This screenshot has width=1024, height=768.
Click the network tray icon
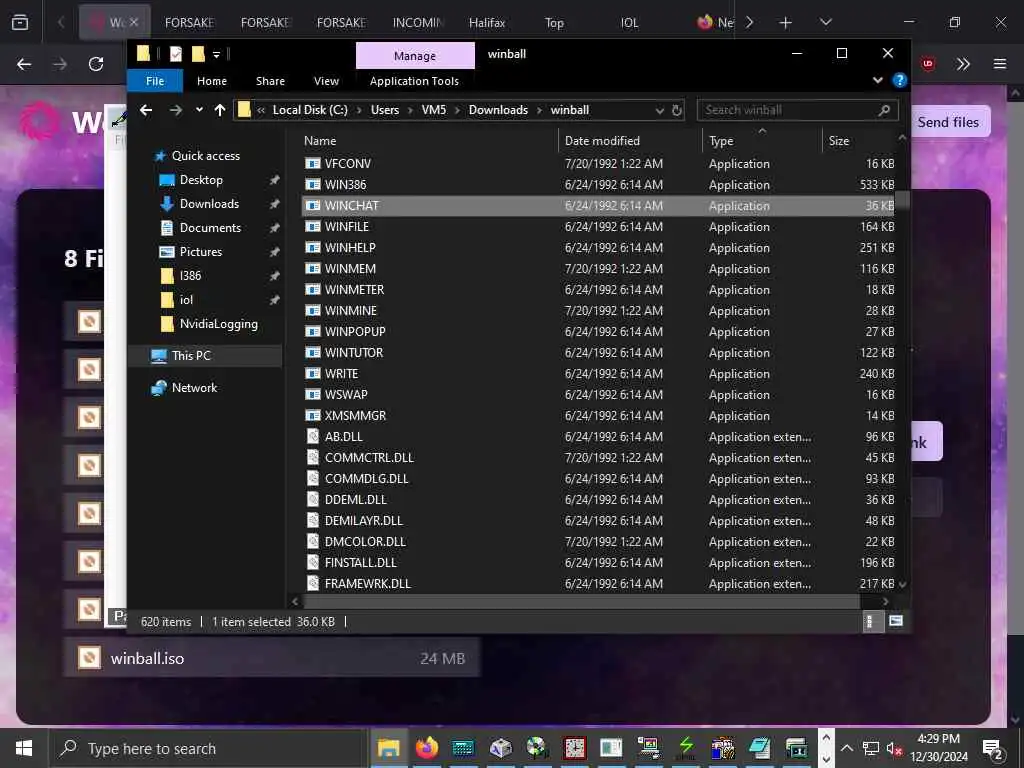[x=871, y=748]
